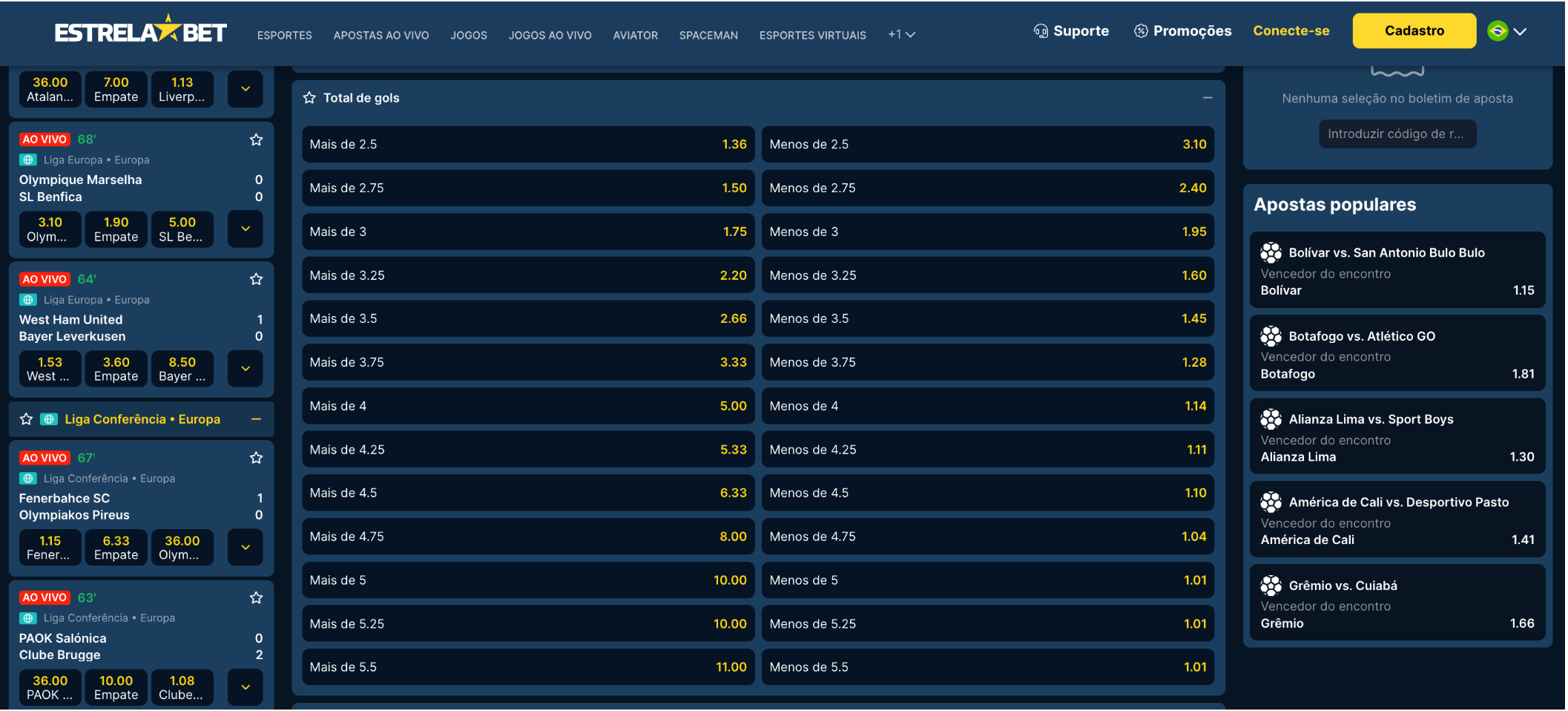Open the AVIATOR game
Screen dimensions: 1568x711
[636, 35]
